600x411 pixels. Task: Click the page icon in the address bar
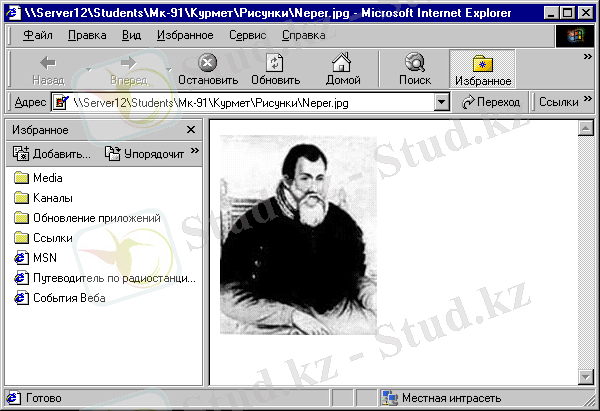click(61, 103)
